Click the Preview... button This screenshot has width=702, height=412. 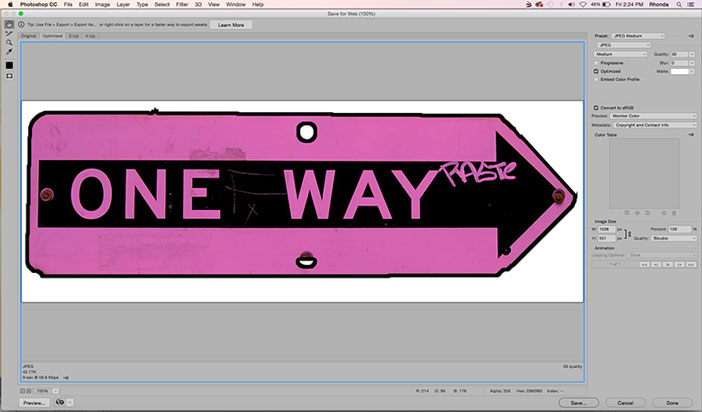point(34,403)
